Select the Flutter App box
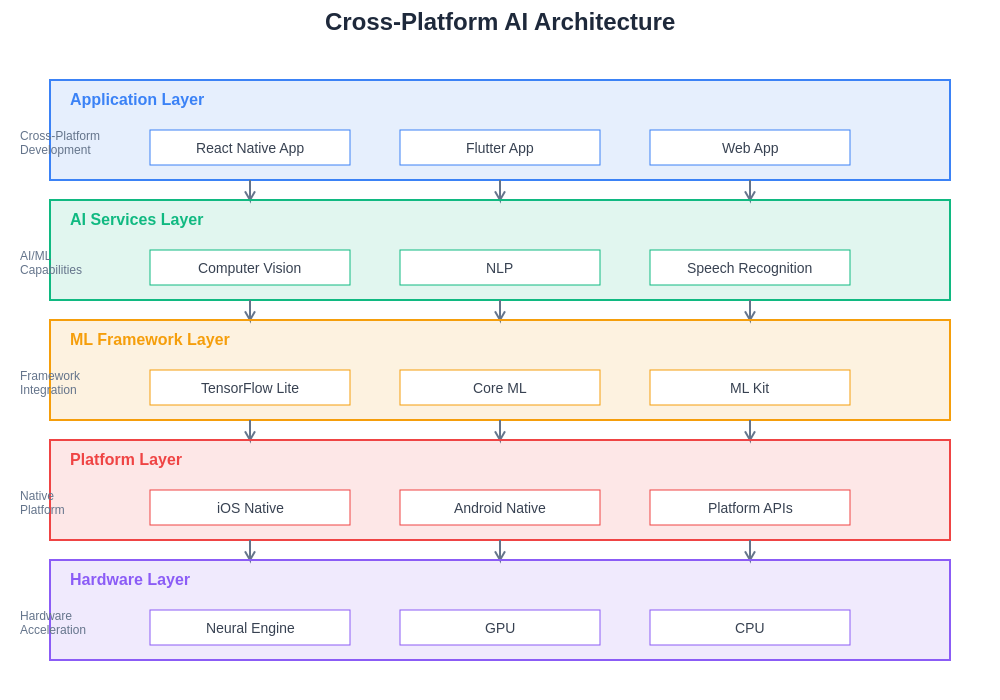The width and height of the screenshot is (1000, 700). coord(500,148)
